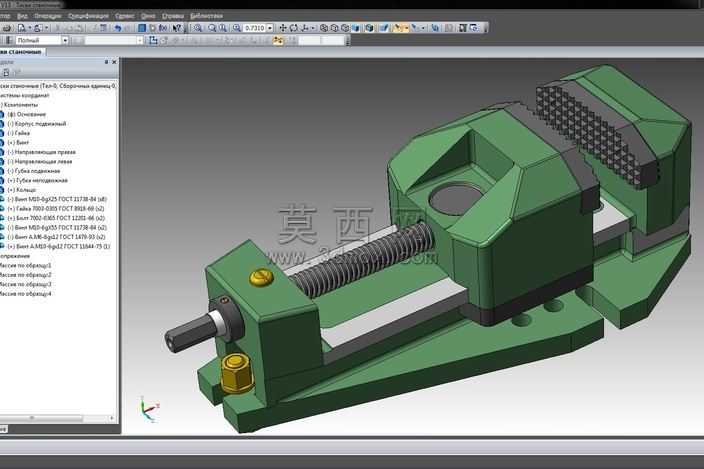
Task: Click the blue model tree panel icon
Action: [141, 28]
